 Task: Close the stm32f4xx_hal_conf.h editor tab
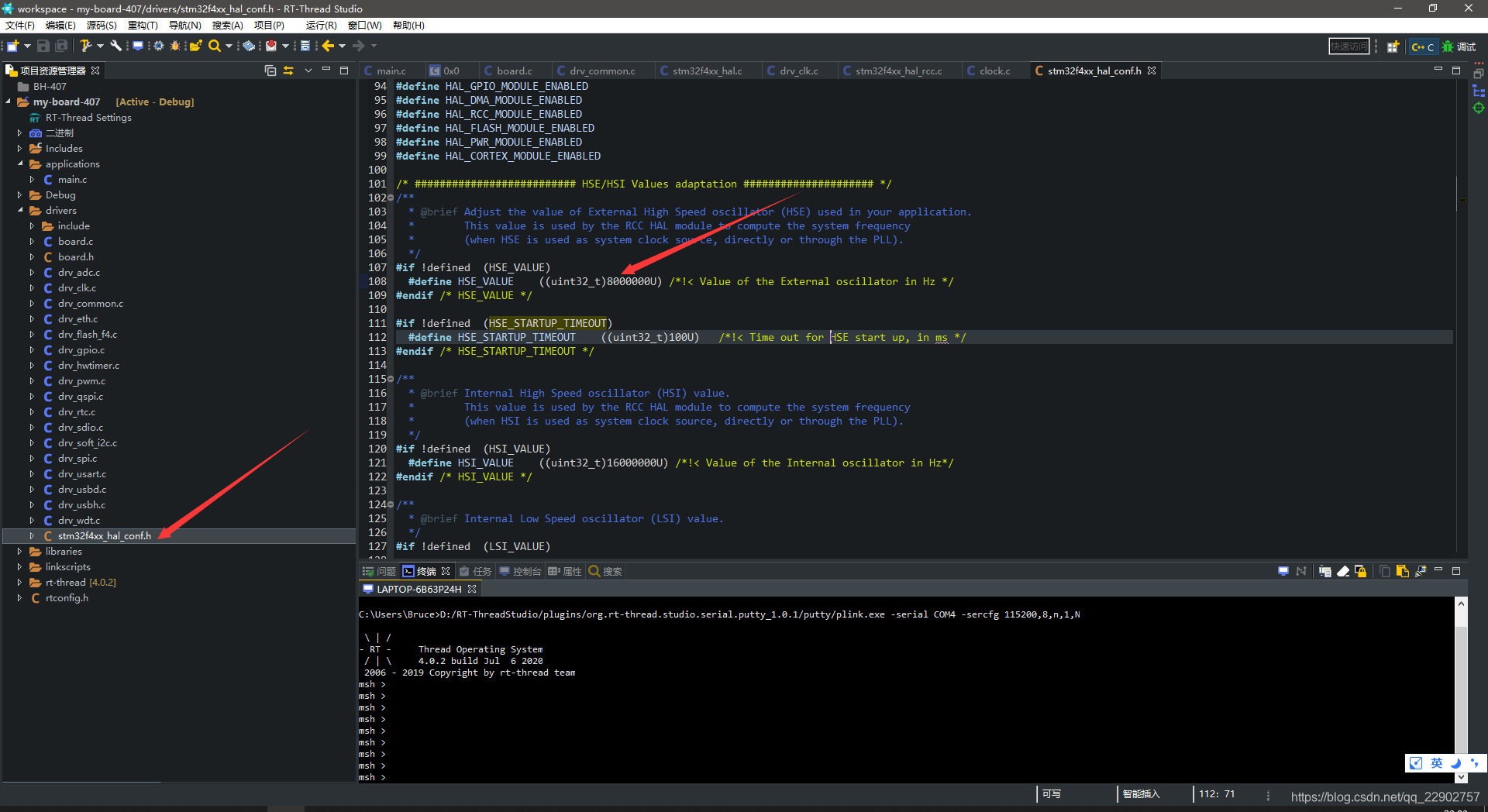[x=1152, y=71]
